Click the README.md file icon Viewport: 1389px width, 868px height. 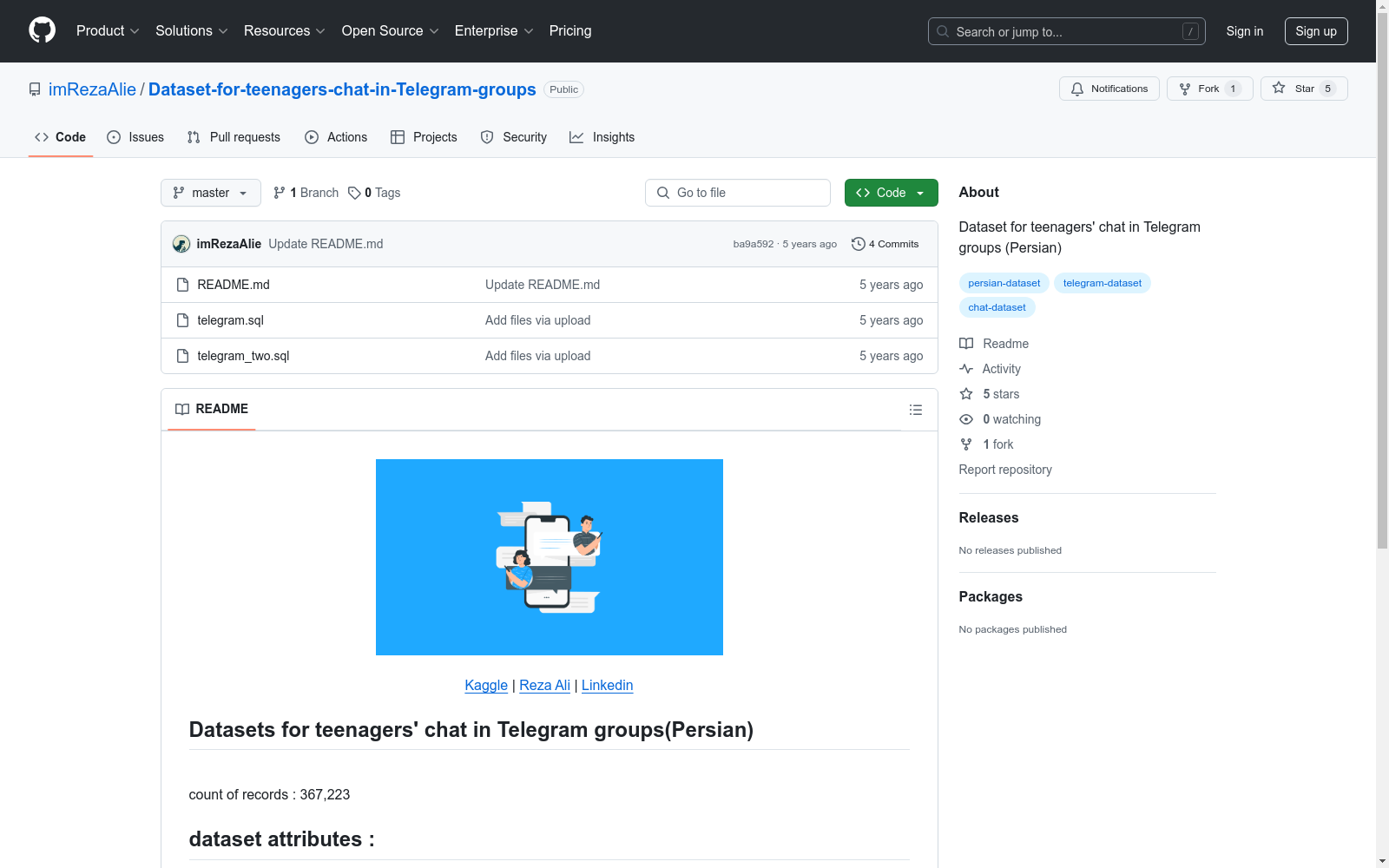pyautogui.click(x=182, y=285)
